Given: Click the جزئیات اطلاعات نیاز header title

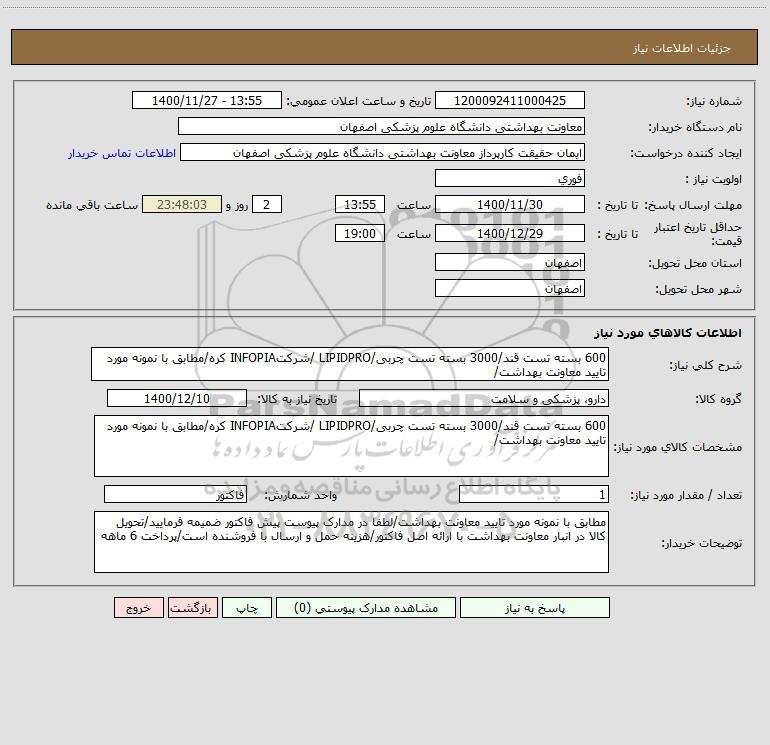Looking at the screenshot, I should (682, 48).
